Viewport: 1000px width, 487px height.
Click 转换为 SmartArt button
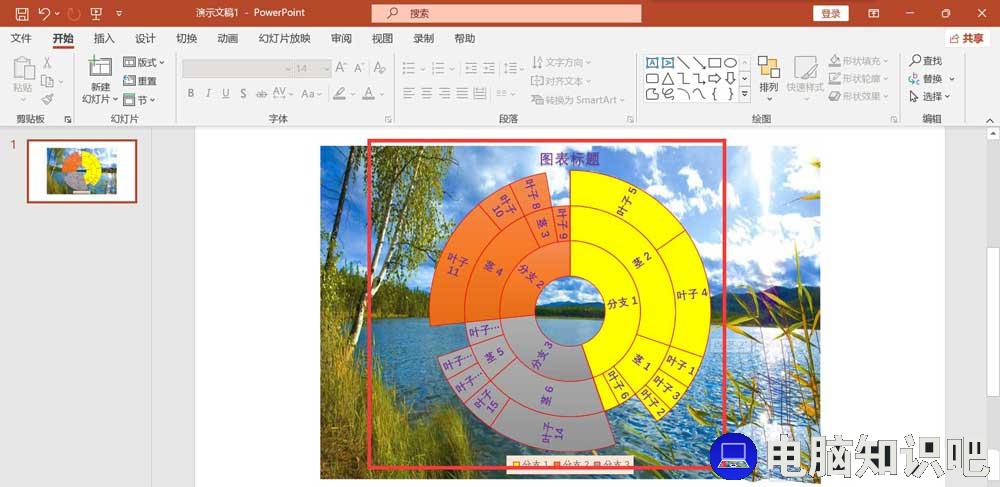[578, 99]
